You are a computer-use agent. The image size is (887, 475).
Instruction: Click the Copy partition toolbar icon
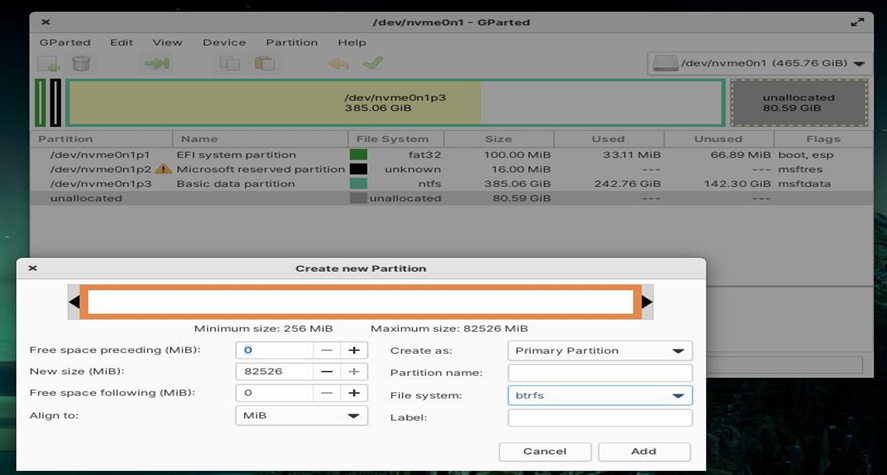[229, 63]
